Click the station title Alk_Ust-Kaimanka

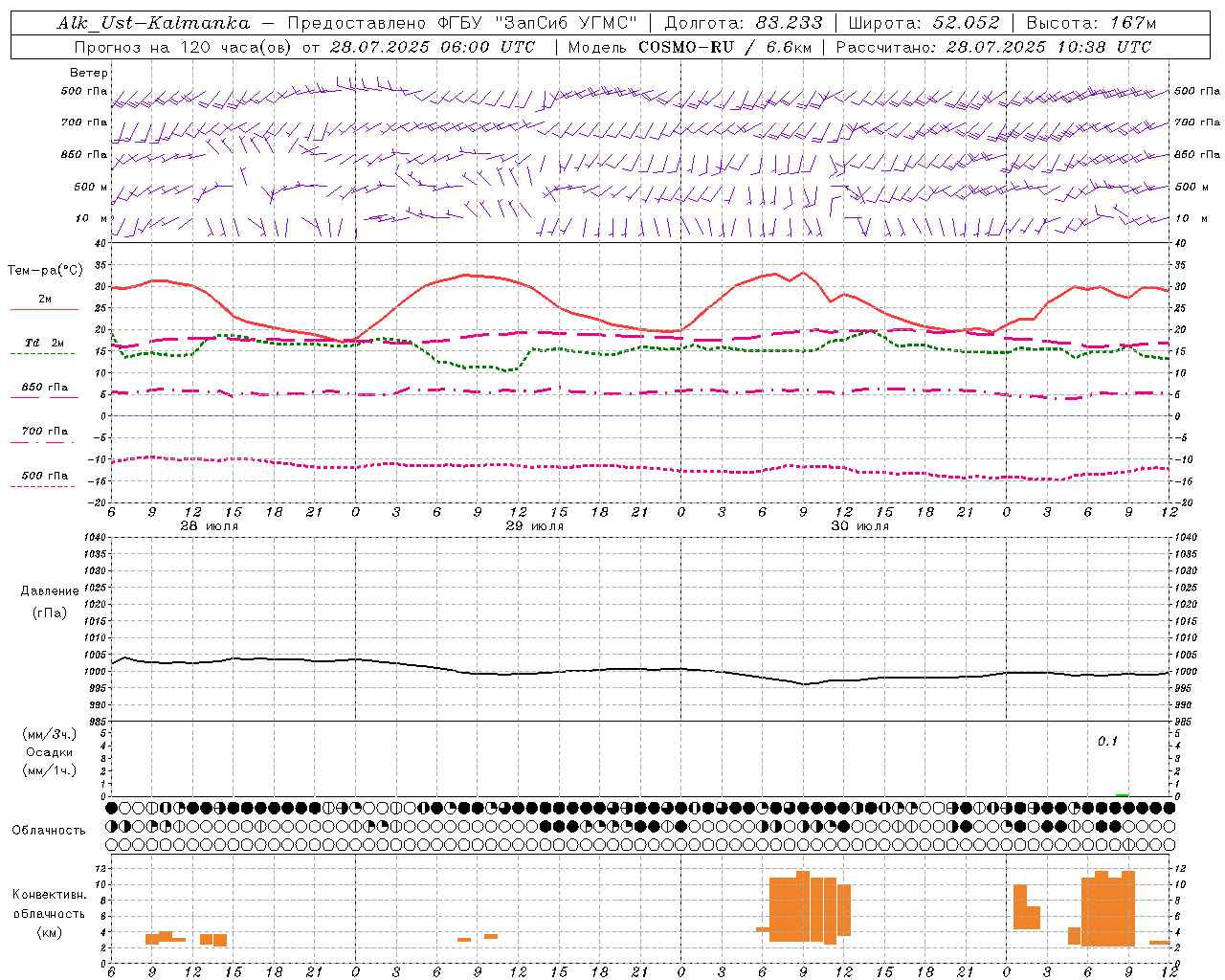pyautogui.click(x=153, y=23)
